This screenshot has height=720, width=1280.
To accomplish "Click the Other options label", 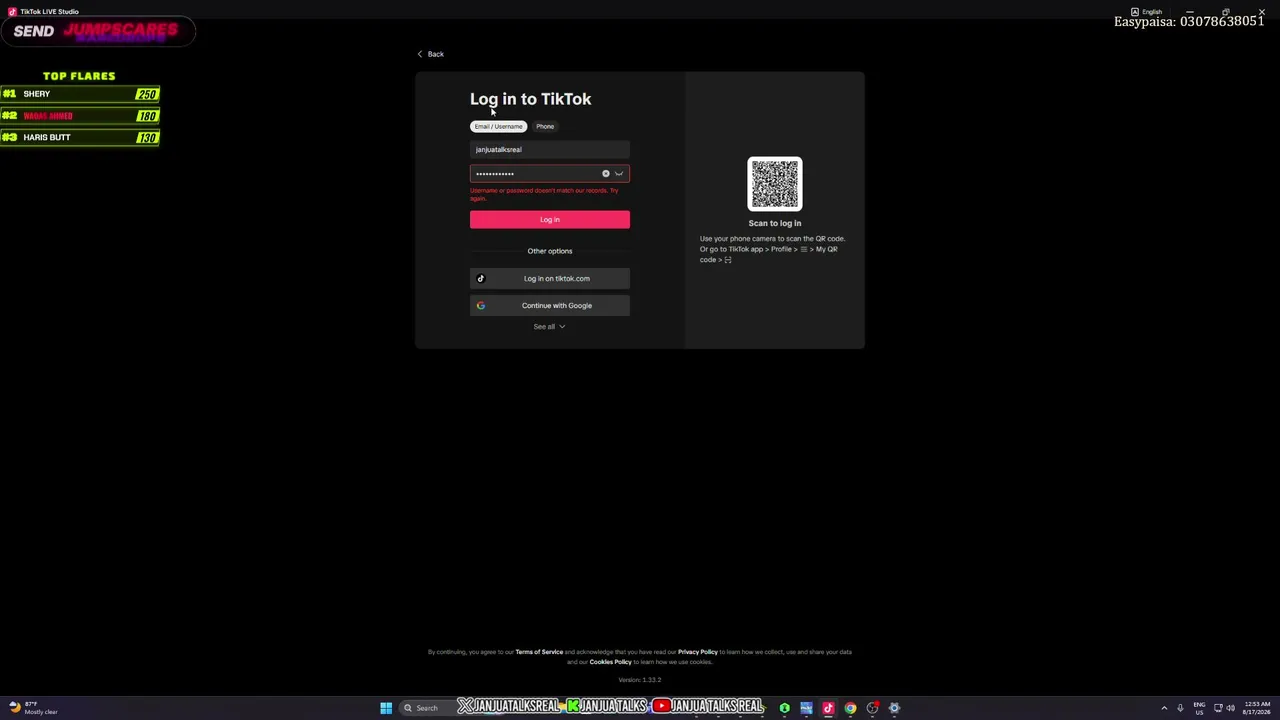I will [x=550, y=251].
